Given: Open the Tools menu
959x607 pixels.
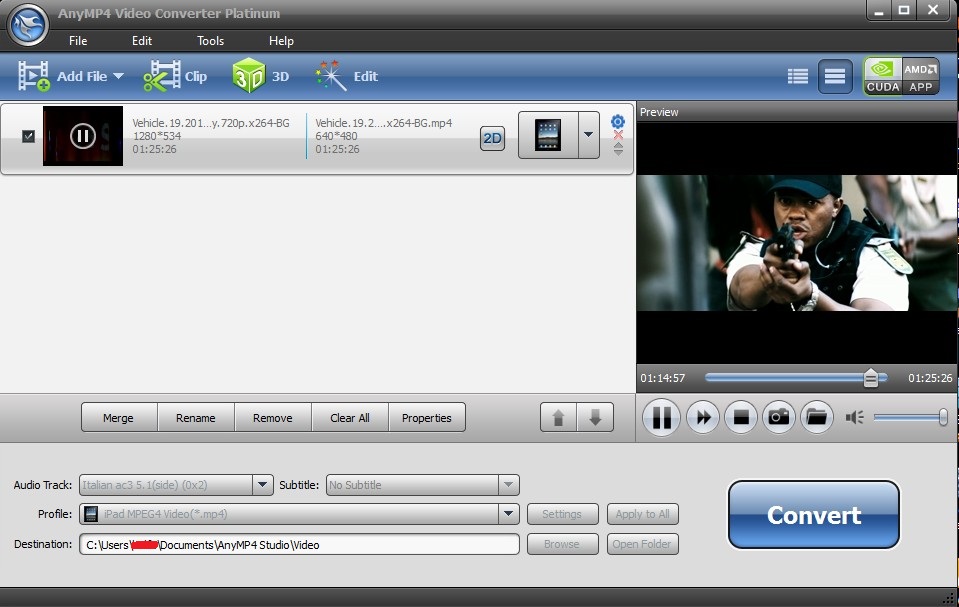Looking at the screenshot, I should (210, 41).
